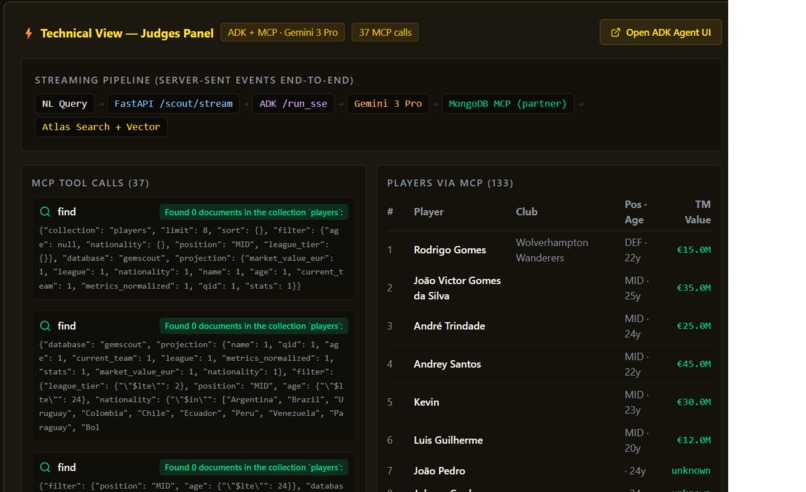Select player Rodrigo Gomes
This screenshot has height=492, width=806.
[x=450, y=250]
